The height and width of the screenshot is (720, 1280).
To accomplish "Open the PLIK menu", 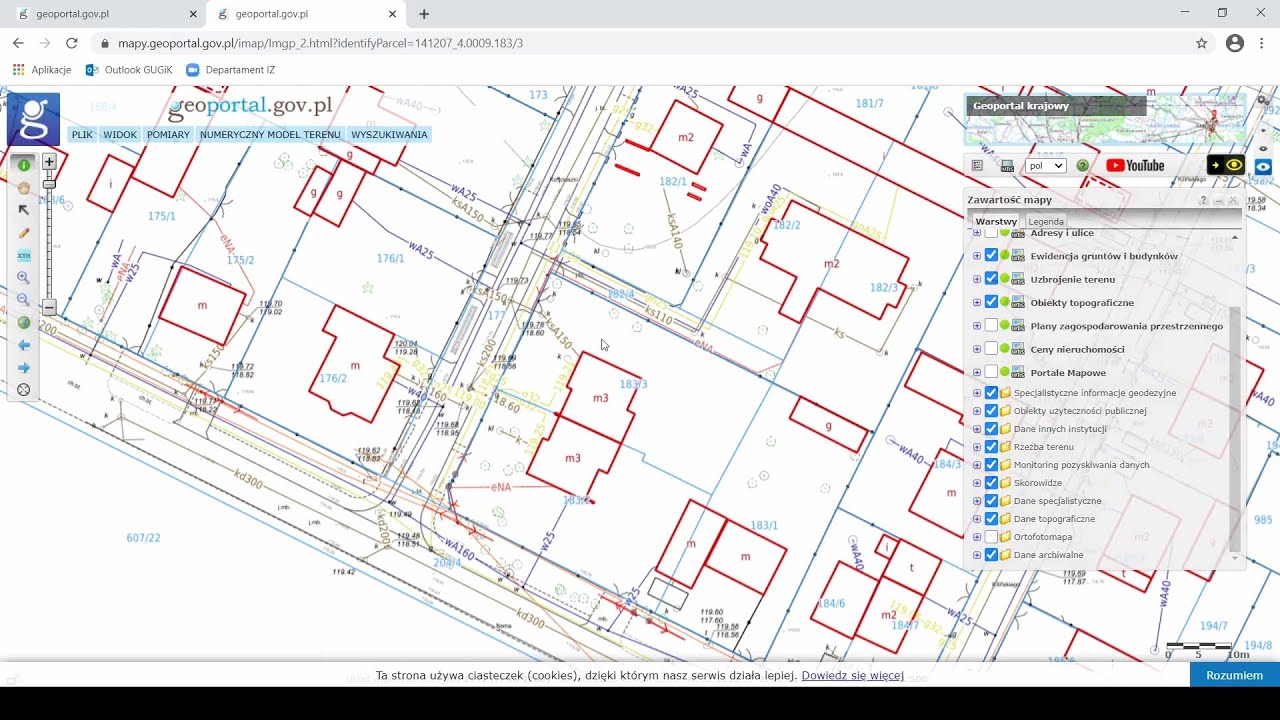I will [x=82, y=135].
